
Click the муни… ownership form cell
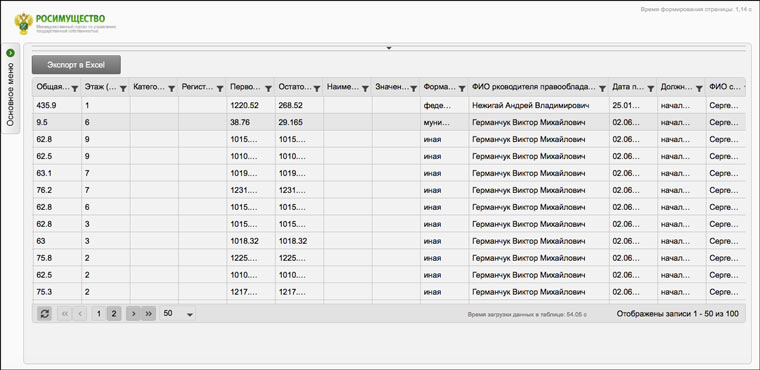click(x=444, y=123)
